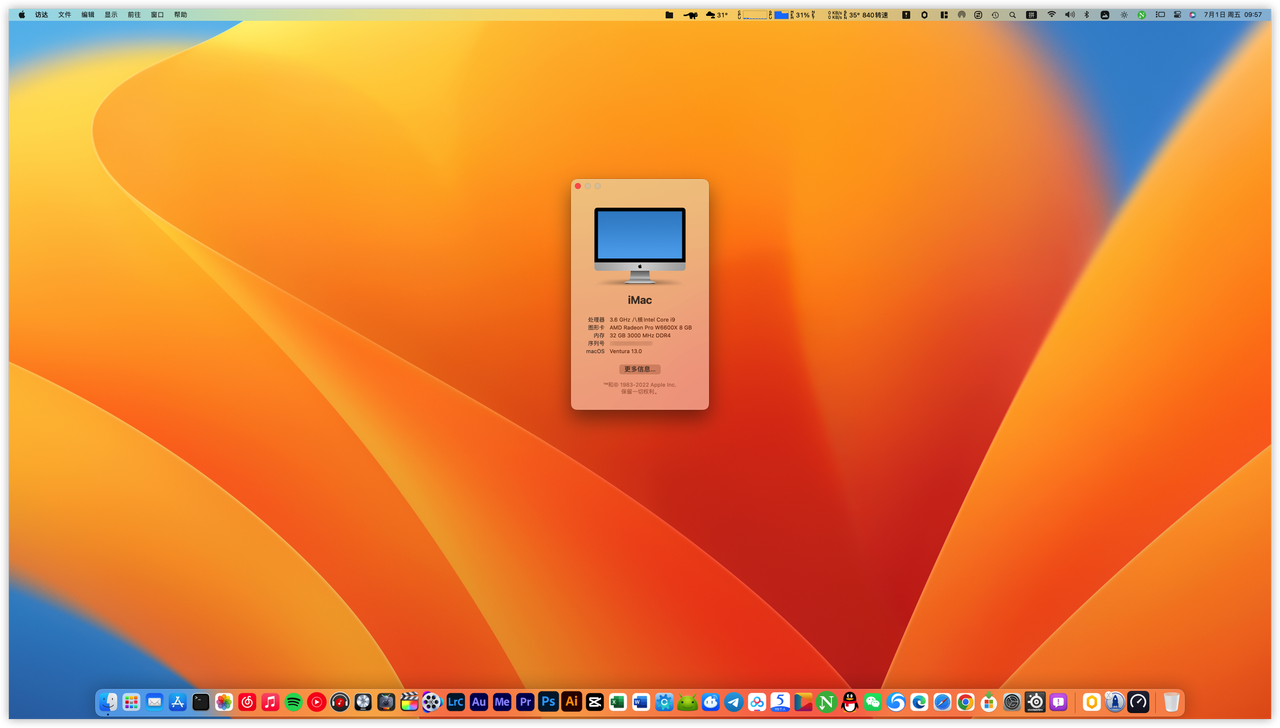Click the folder icon in menu bar
Image resolution: width=1280 pixels, height=728 pixels.
(669, 15)
